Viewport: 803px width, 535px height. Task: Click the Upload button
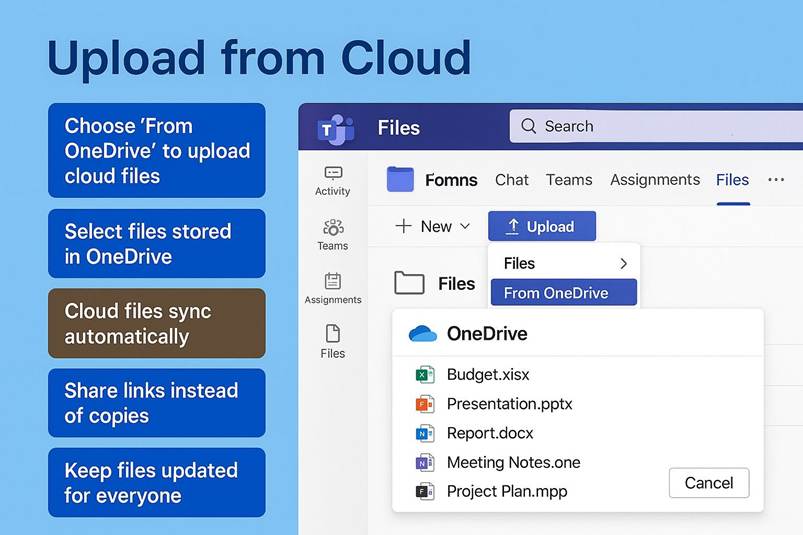tap(541, 226)
